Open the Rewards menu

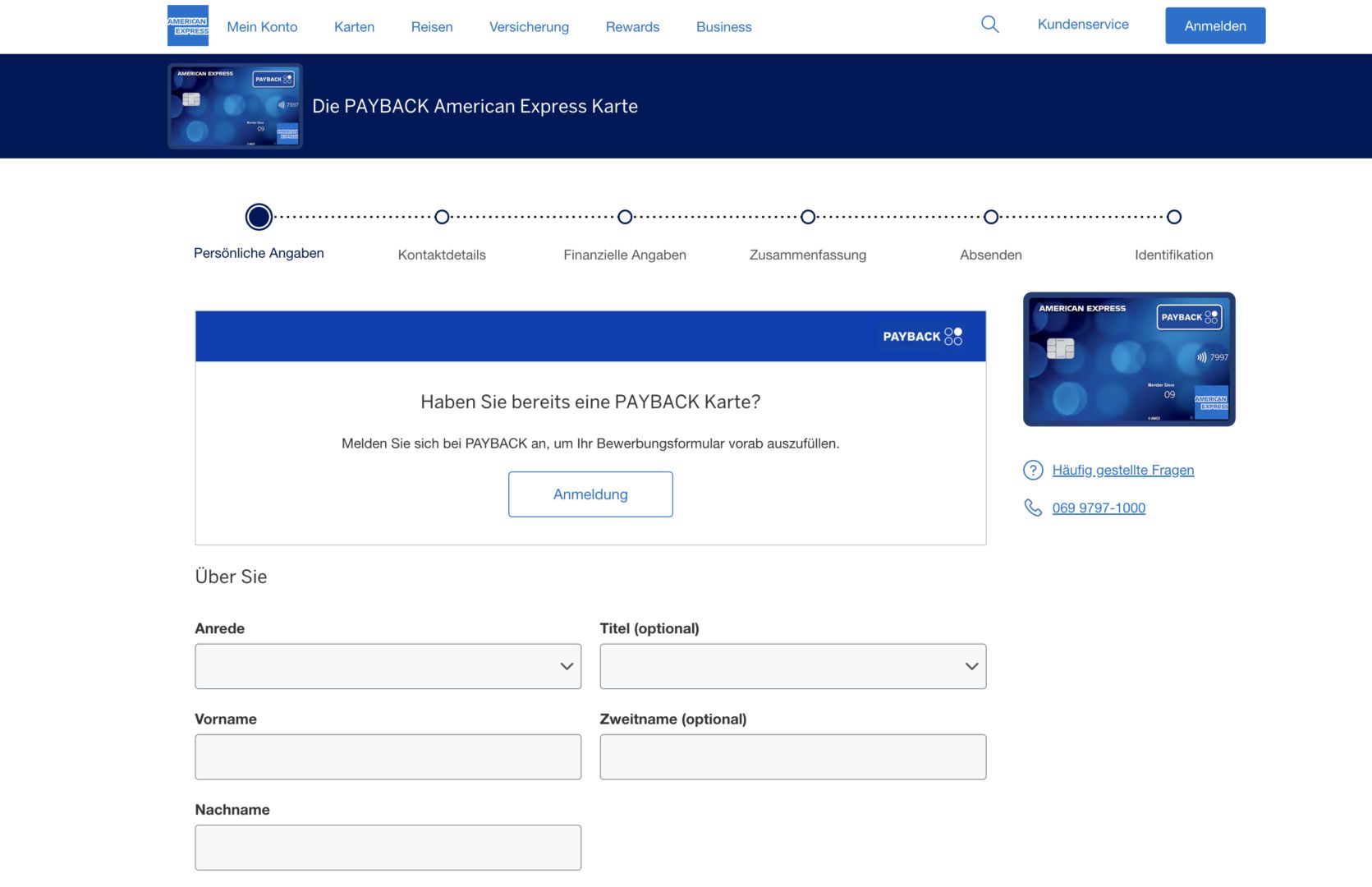[x=632, y=27]
